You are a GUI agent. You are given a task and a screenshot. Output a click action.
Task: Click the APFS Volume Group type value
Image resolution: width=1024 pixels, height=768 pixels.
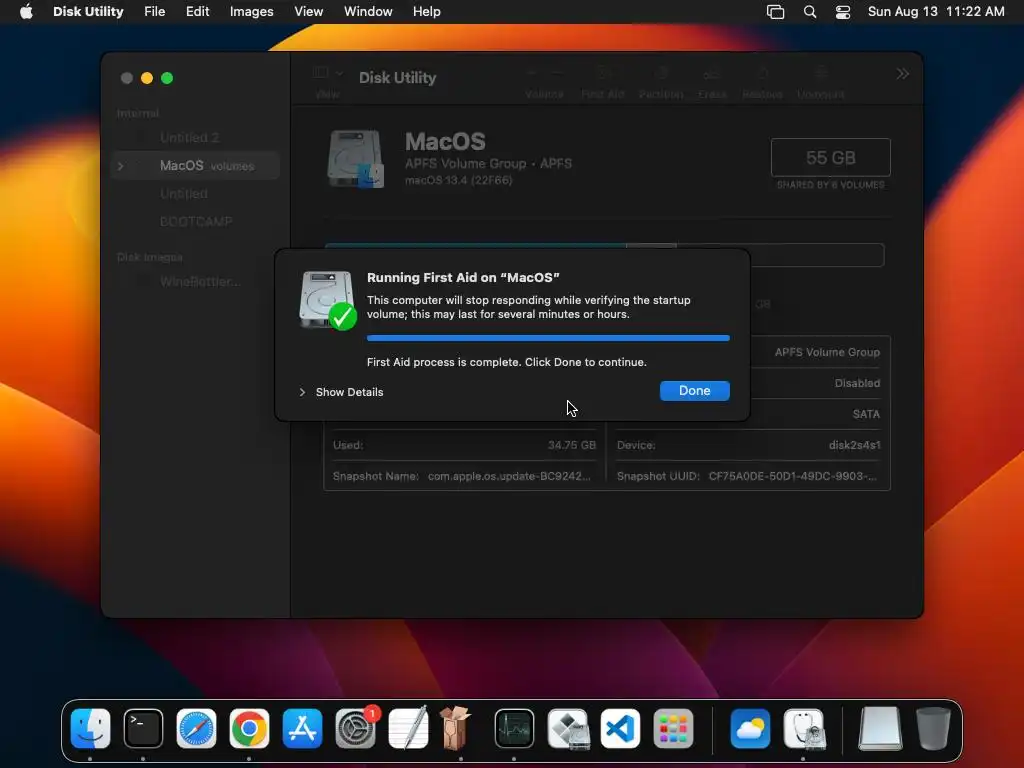pyautogui.click(x=827, y=352)
